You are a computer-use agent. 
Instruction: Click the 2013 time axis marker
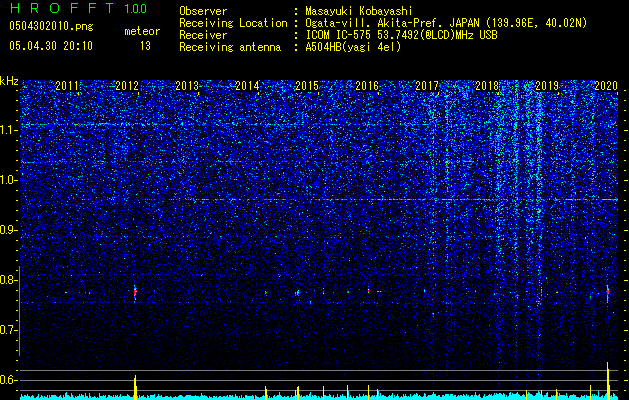pos(187,86)
